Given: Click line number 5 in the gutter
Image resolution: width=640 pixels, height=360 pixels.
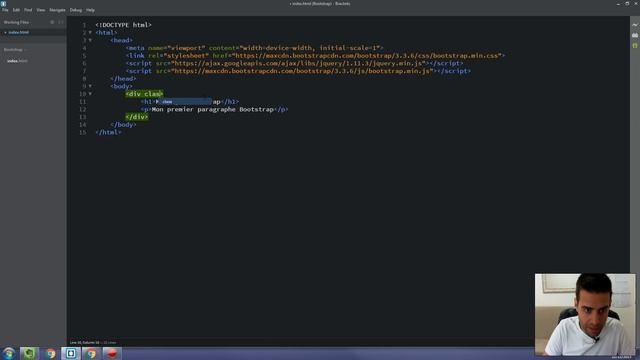Looking at the screenshot, I should click(84, 56).
